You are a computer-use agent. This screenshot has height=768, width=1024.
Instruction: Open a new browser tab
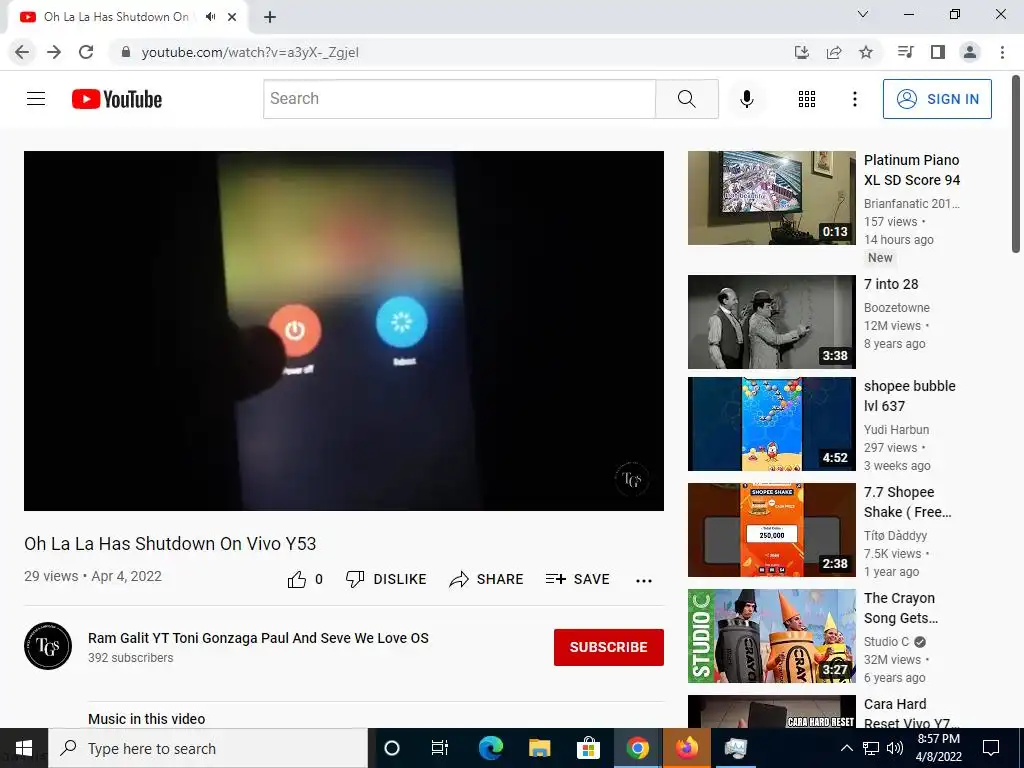(270, 17)
